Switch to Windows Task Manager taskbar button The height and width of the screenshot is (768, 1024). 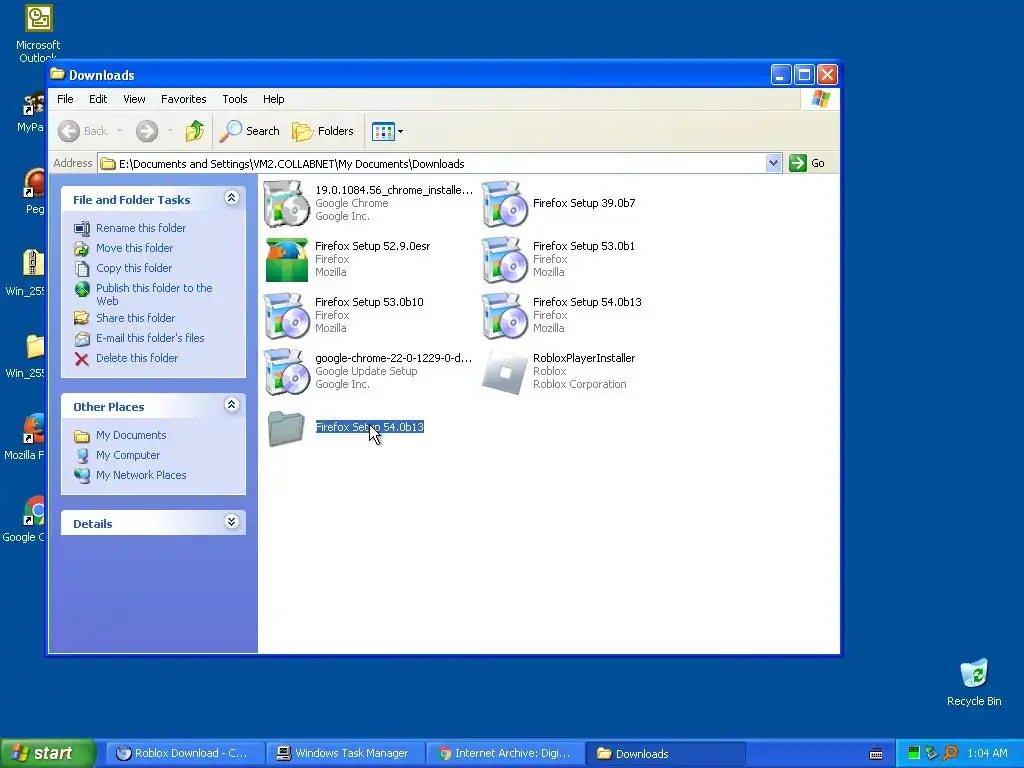point(346,754)
